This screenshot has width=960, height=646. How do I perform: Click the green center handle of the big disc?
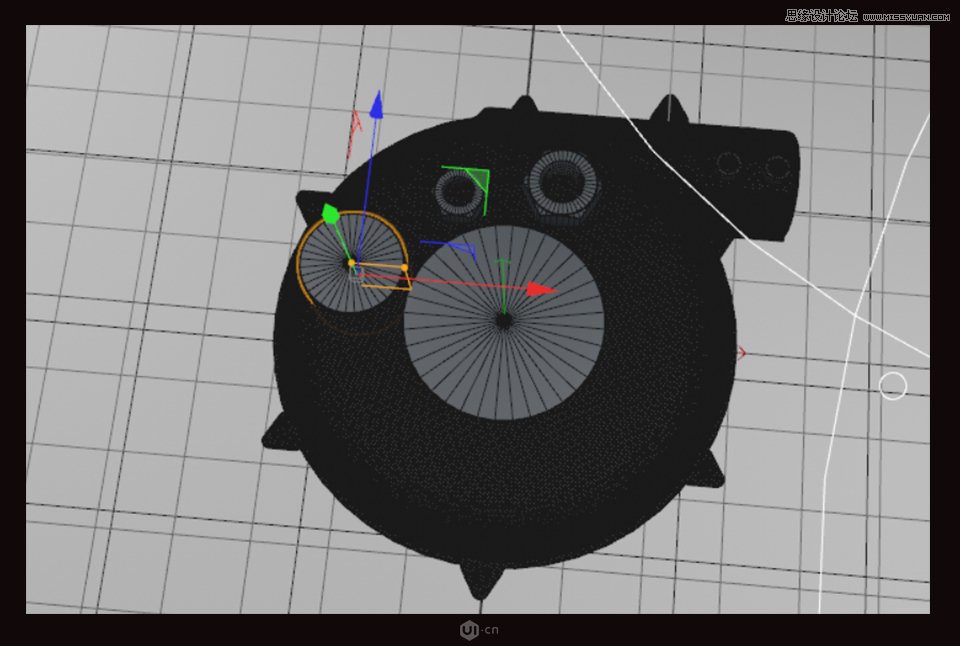(503, 267)
